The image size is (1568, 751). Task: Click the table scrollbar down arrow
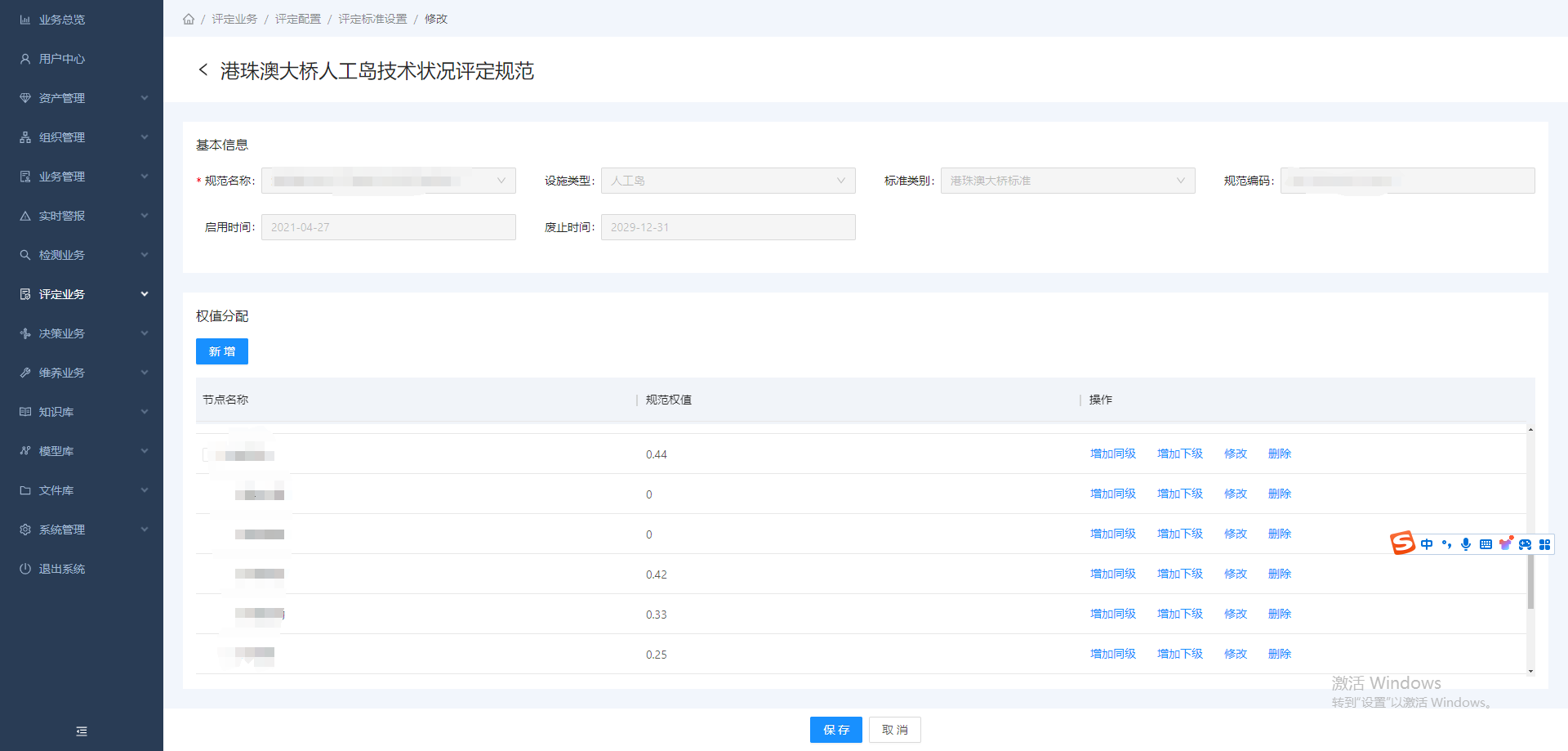pyautogui.click(x=1530, y=672)
